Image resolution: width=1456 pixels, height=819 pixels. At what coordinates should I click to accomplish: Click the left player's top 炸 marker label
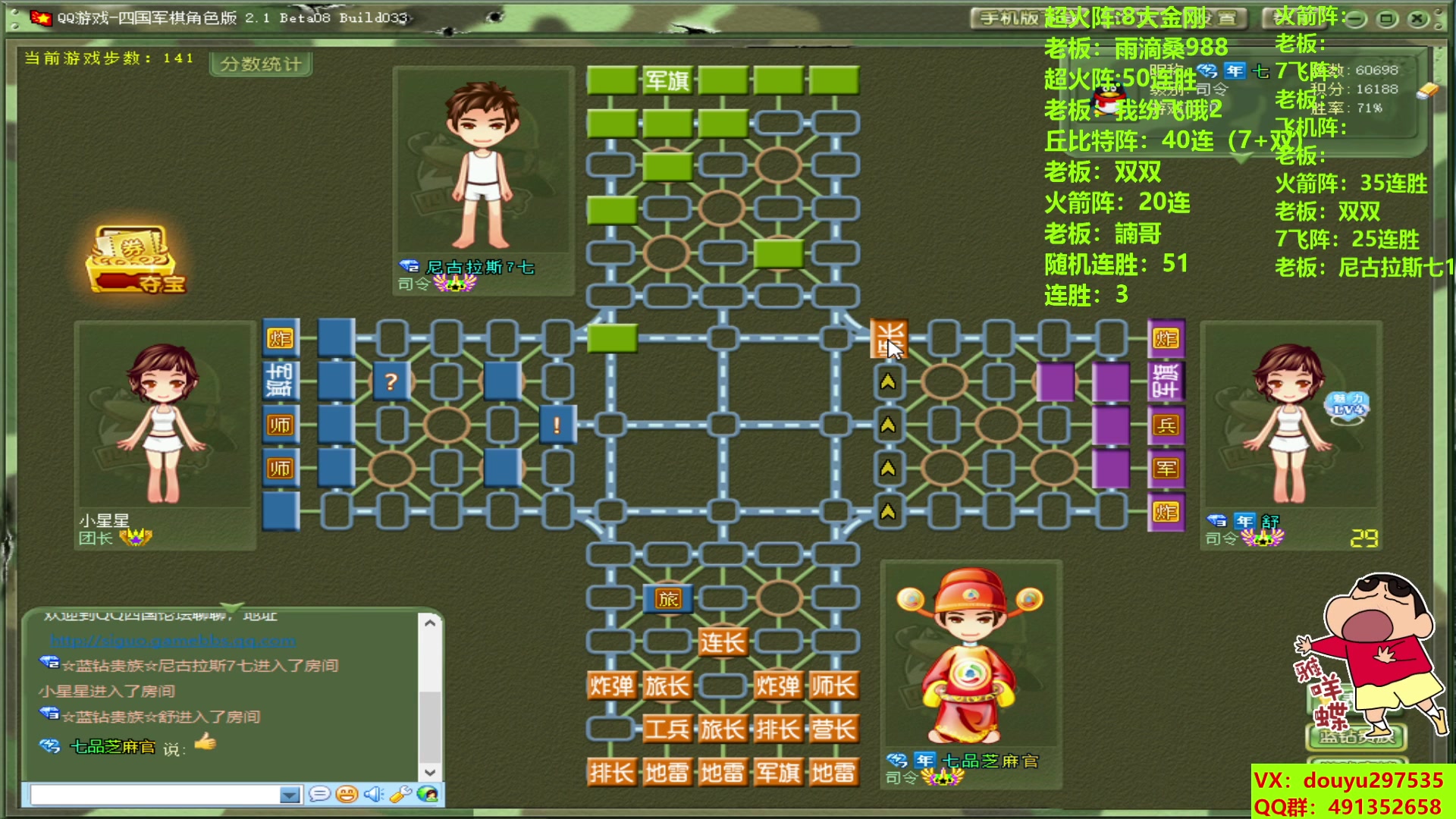[280, 338]
